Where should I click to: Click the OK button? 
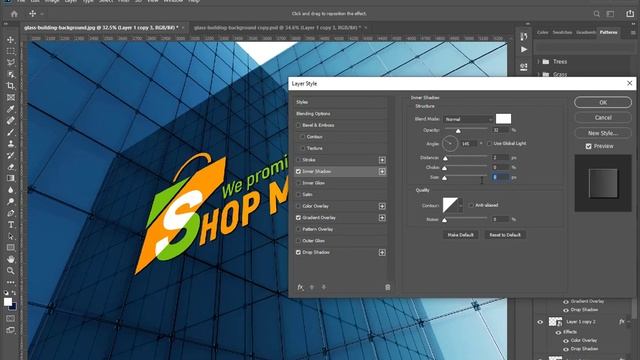click(x=603, y=102)
